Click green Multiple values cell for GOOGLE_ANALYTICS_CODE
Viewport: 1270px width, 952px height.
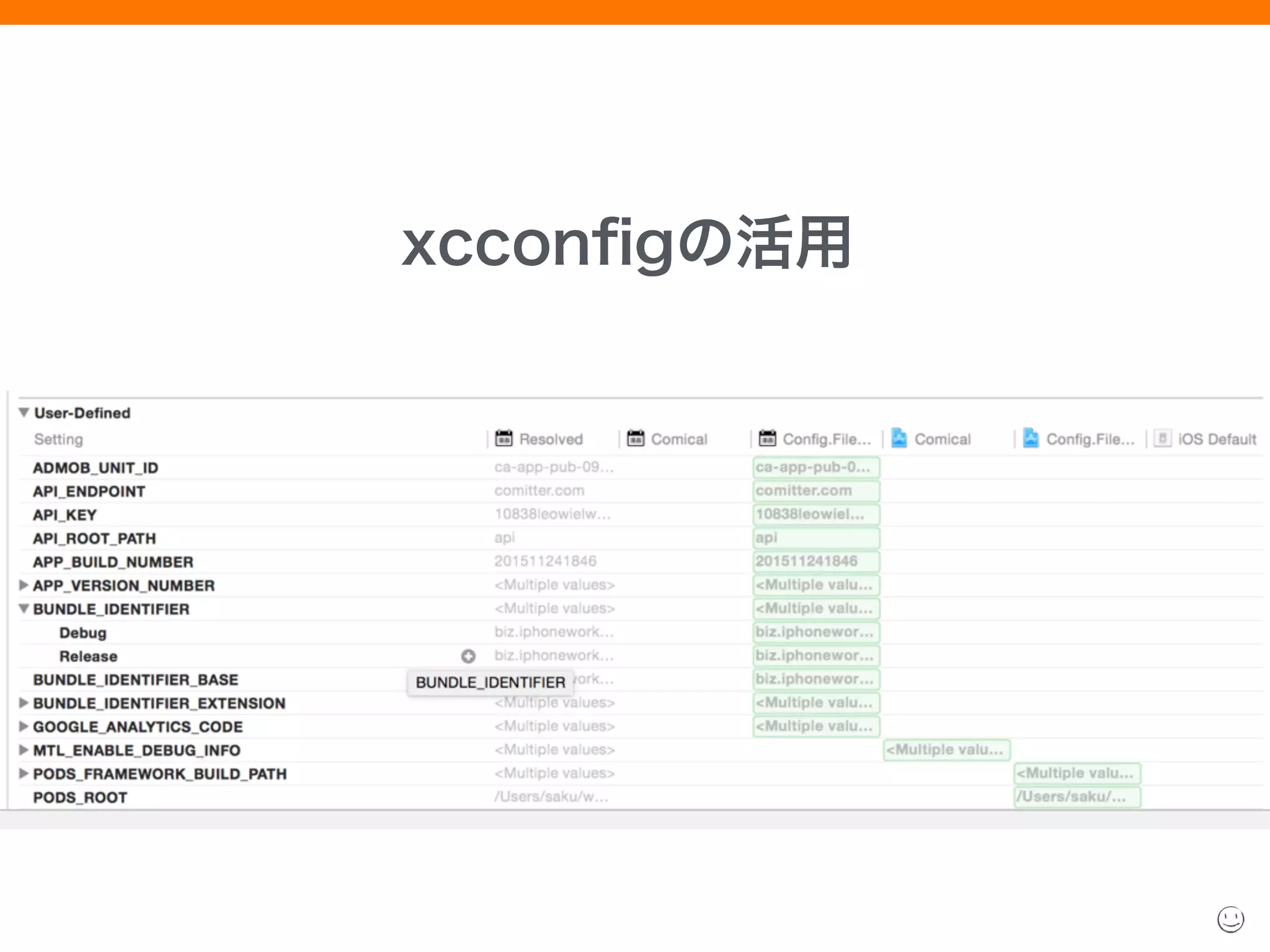tap(816, 726)
